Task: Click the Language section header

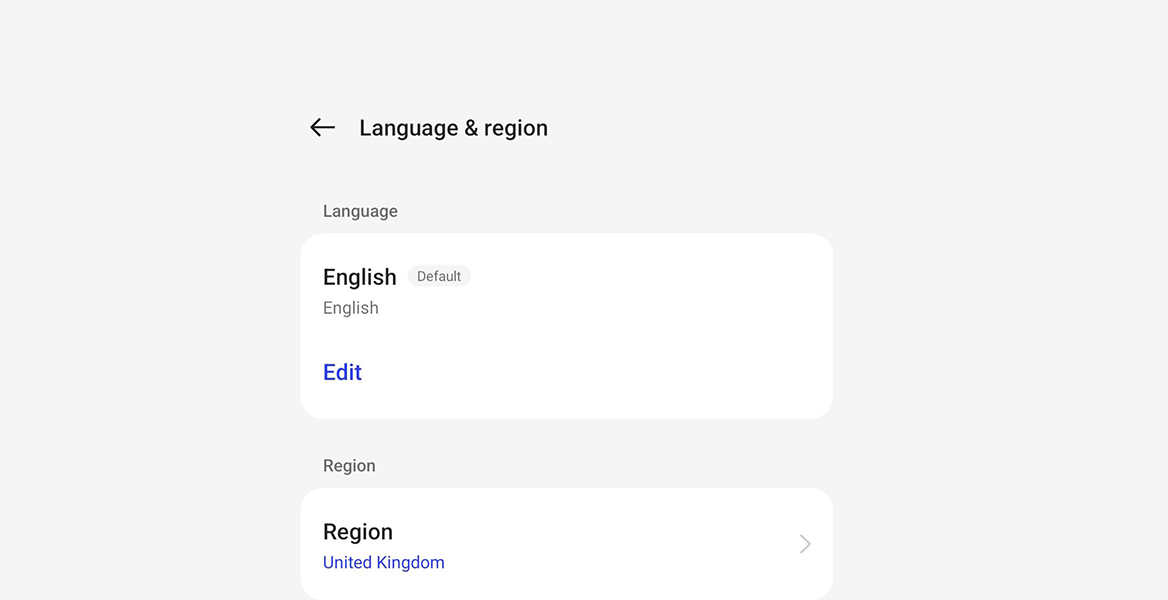Action: tap(360, 211)
